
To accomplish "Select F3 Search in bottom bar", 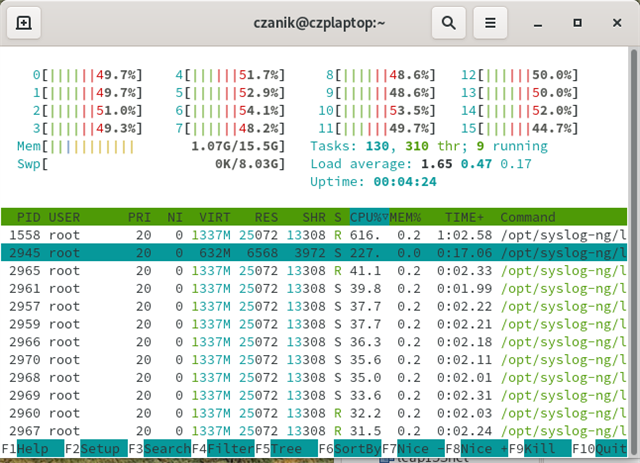I will click(160, 449).
